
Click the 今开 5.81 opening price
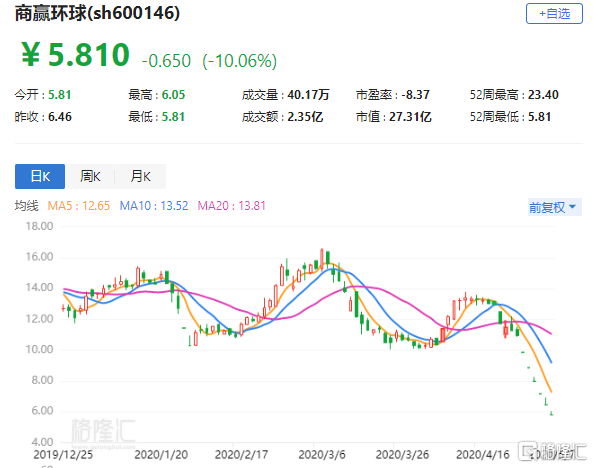click(x=43, y=95)
